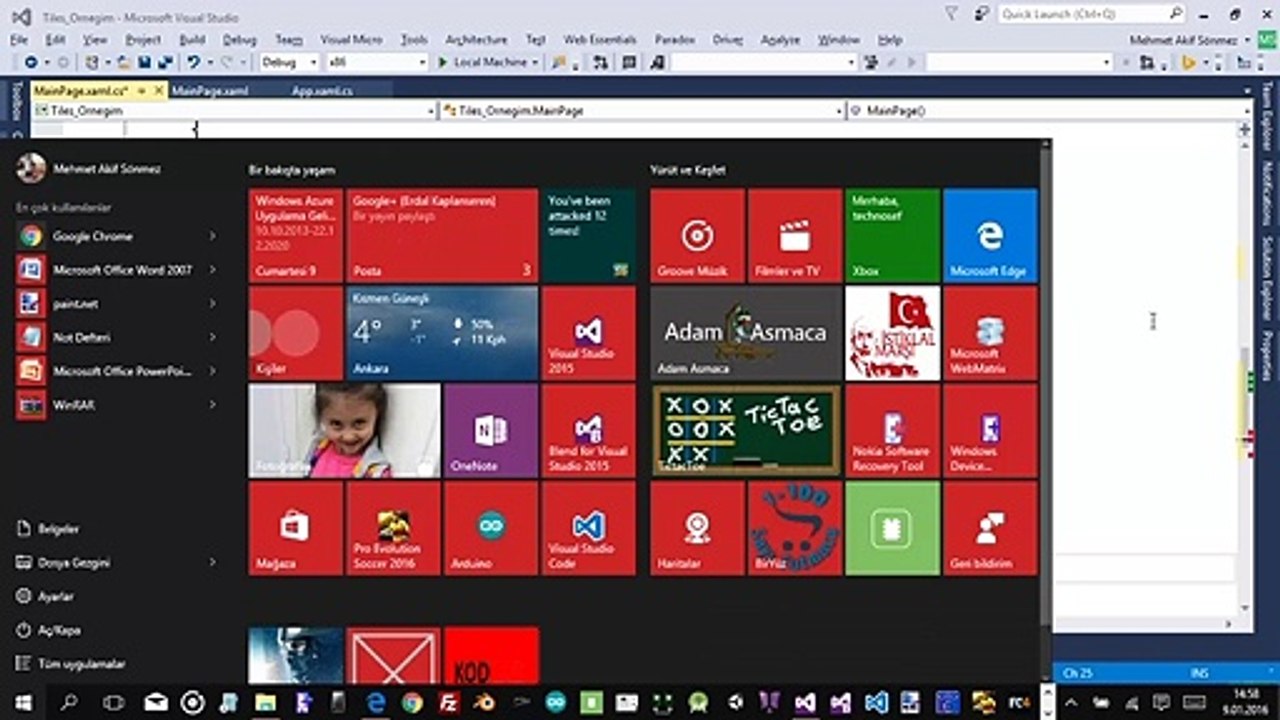The height and width of the screenshot is (720, 1280).
Task: Open the Mağaza store tile
Action: click(x=295, y=528)
